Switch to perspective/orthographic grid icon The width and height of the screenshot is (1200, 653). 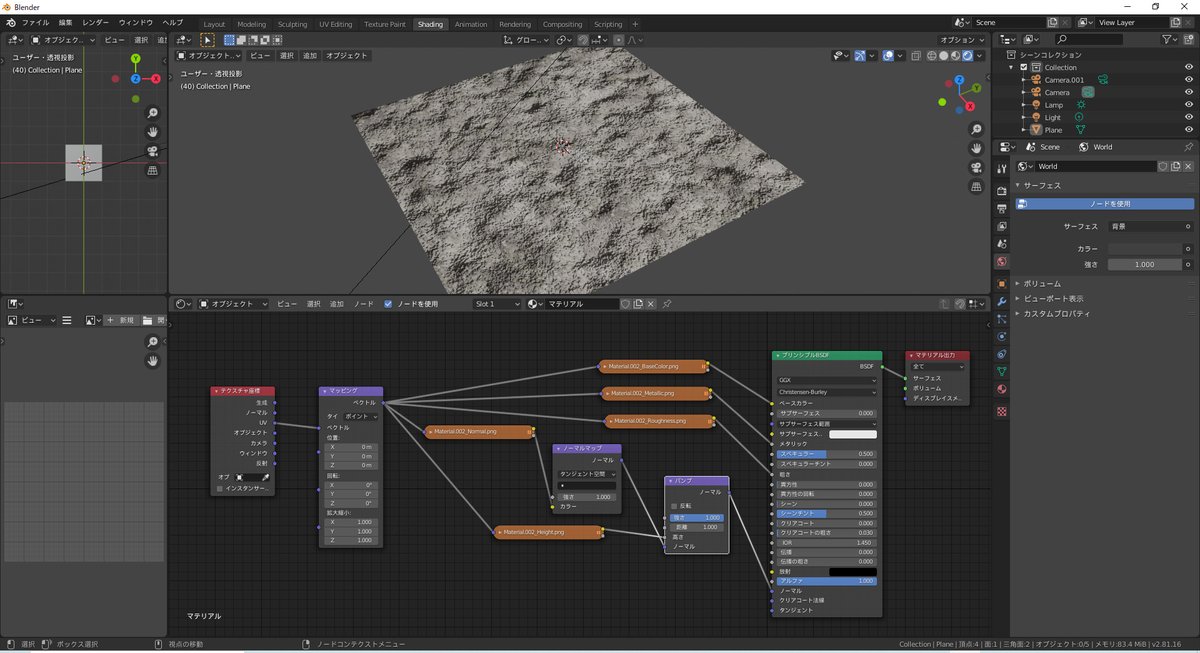pyautogui.click(x=976, y=187)
